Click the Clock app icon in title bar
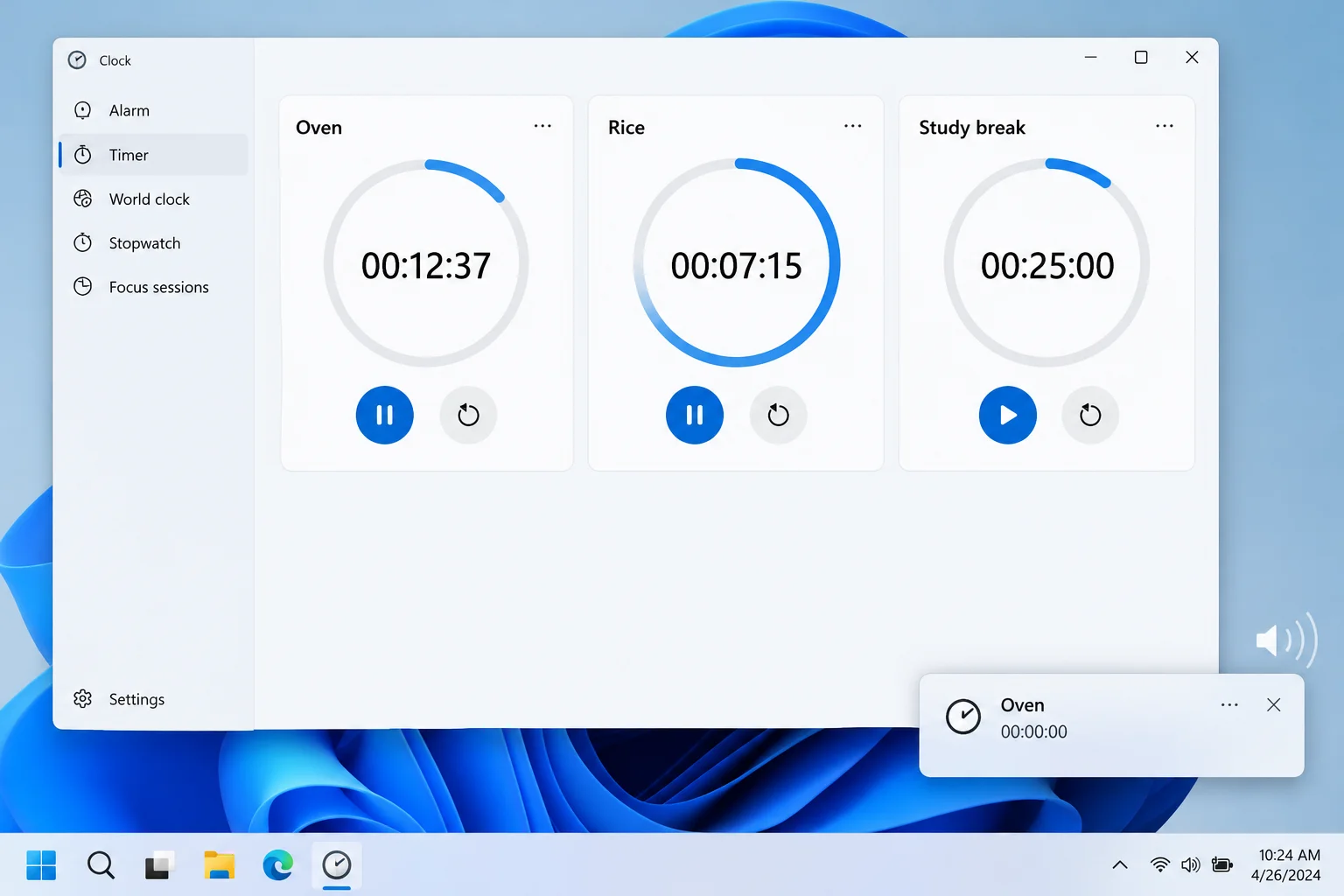The image size is (1344, 896). point(77,59)
